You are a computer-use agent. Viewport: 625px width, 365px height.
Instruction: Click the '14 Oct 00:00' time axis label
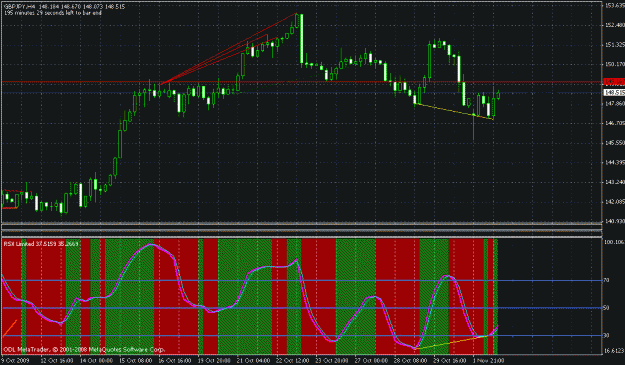click(x=96, y=361)
